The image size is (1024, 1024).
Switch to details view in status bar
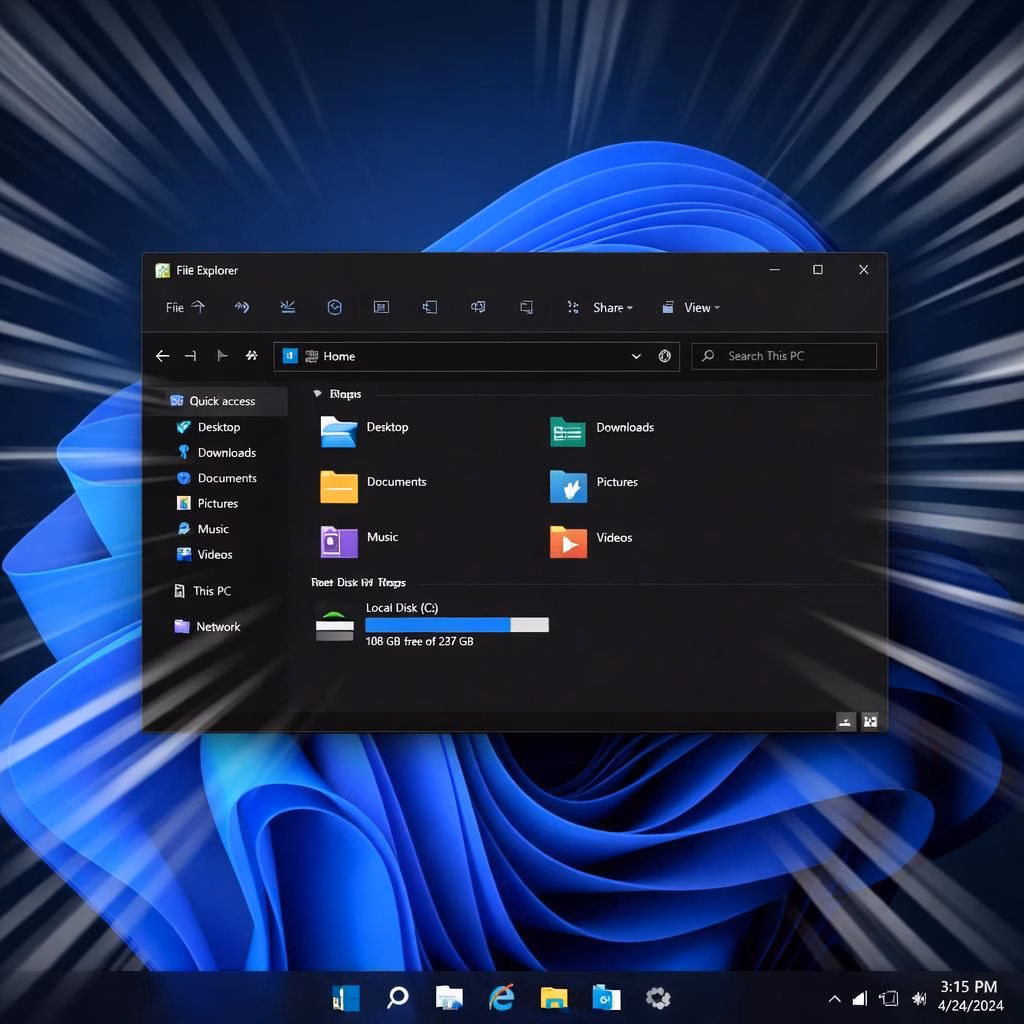coord(846,722)
